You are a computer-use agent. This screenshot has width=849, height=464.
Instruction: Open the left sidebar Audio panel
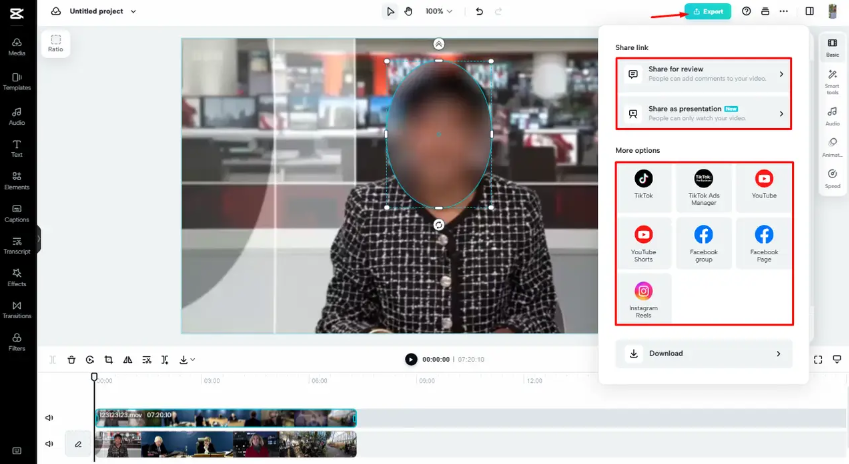click(x=17, y=116)
